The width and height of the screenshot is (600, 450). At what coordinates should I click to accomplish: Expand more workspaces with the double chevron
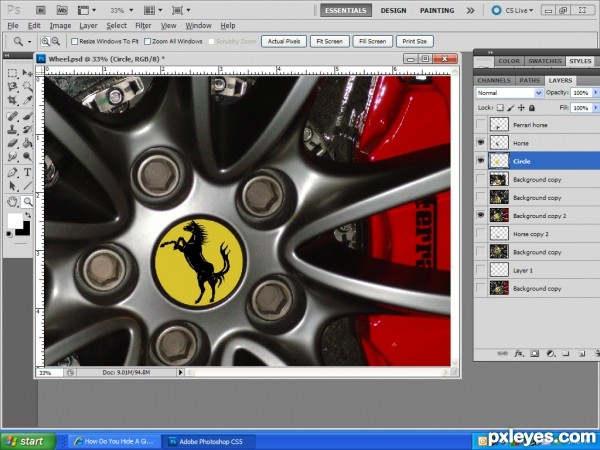click(470, 10)
